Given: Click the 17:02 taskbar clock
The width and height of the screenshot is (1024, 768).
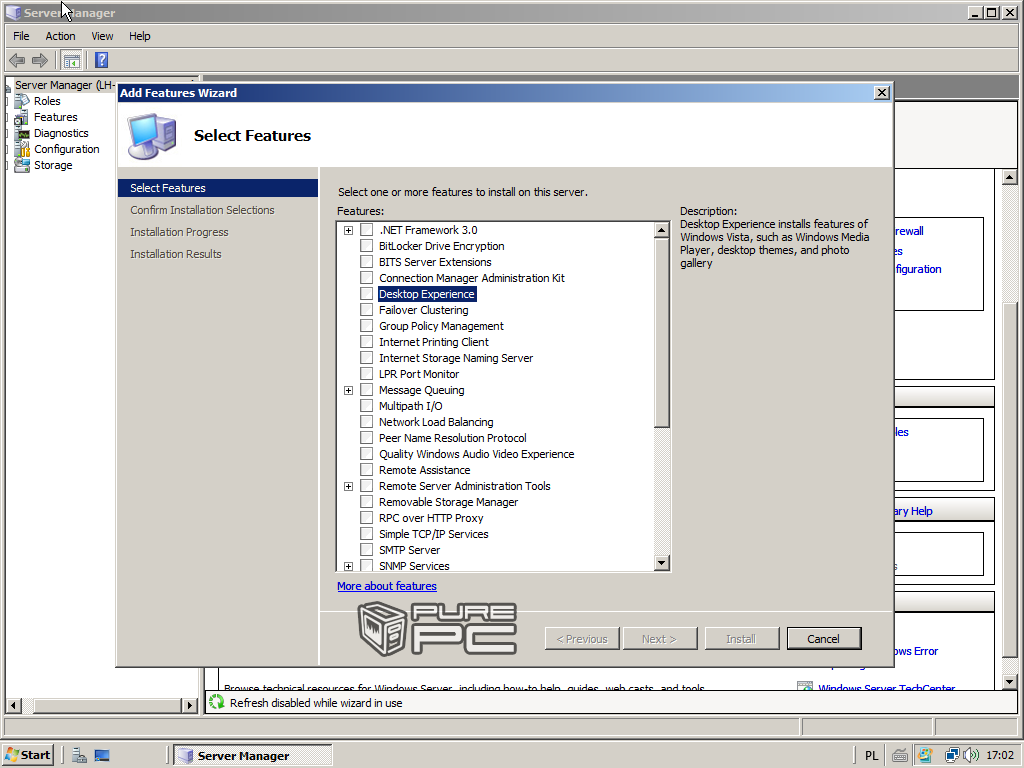Looking at the screenshot, I should tap(1000, 756).
